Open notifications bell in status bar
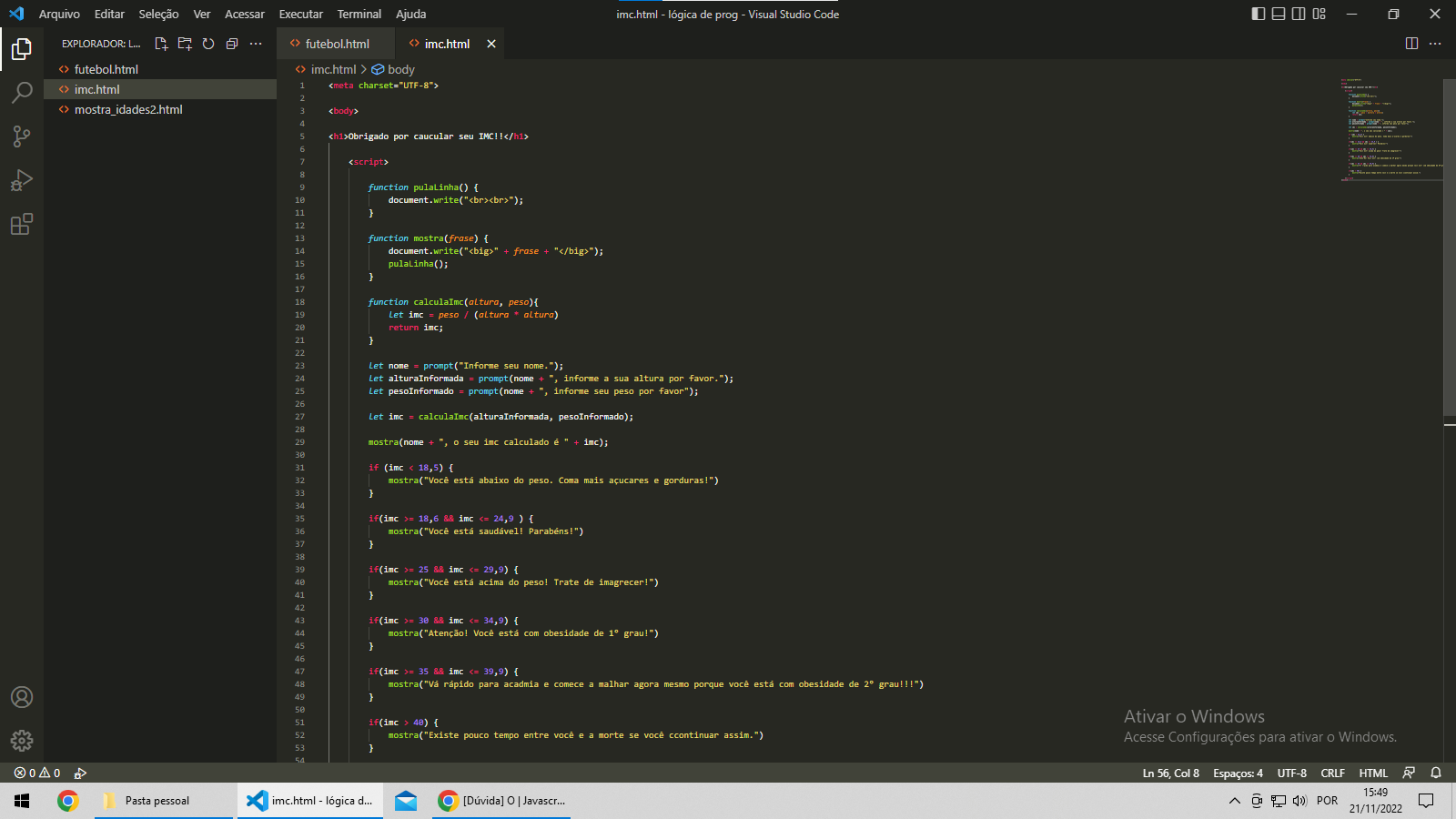The height and width of the screenshot is (819, 1456). (x=1436, y=773)
